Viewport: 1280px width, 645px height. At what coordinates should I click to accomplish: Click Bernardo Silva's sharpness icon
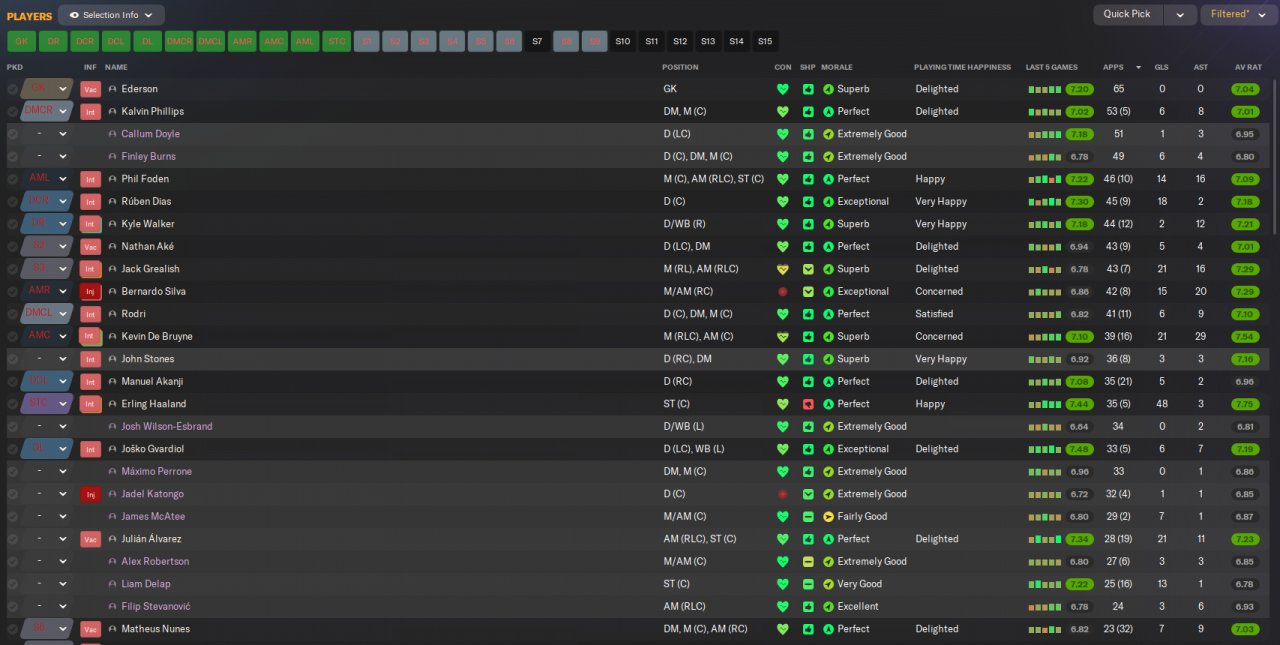808,292
